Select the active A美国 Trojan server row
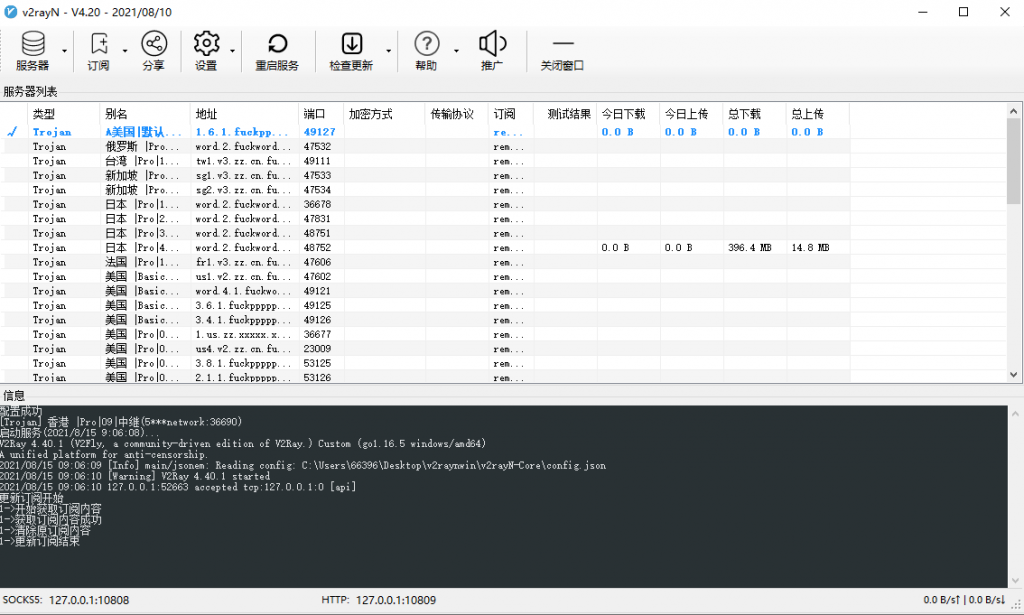Viewport: 1024px width, 615px height. tap(145, 132)
